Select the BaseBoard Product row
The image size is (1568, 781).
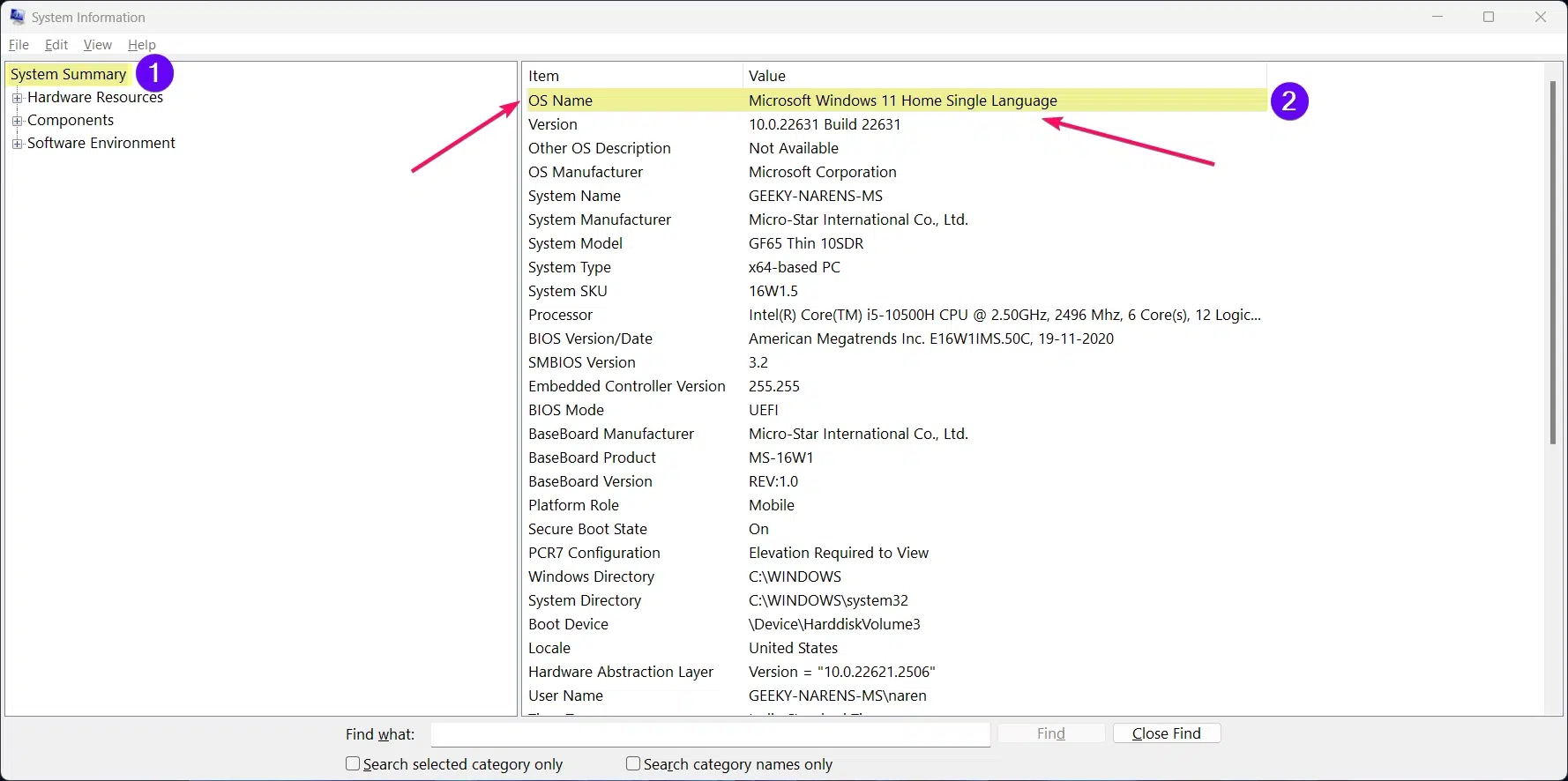tap(896, 457)
